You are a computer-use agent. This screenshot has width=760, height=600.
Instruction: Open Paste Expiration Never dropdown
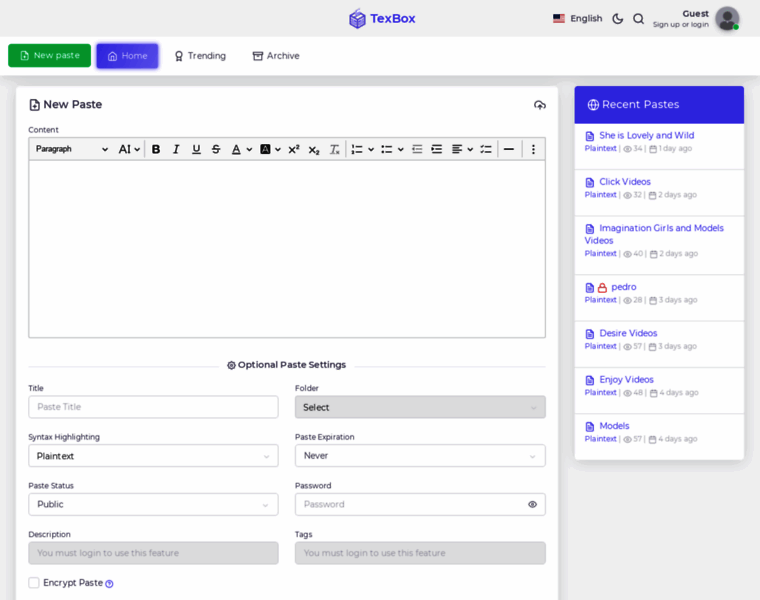(x=420, y=456)
